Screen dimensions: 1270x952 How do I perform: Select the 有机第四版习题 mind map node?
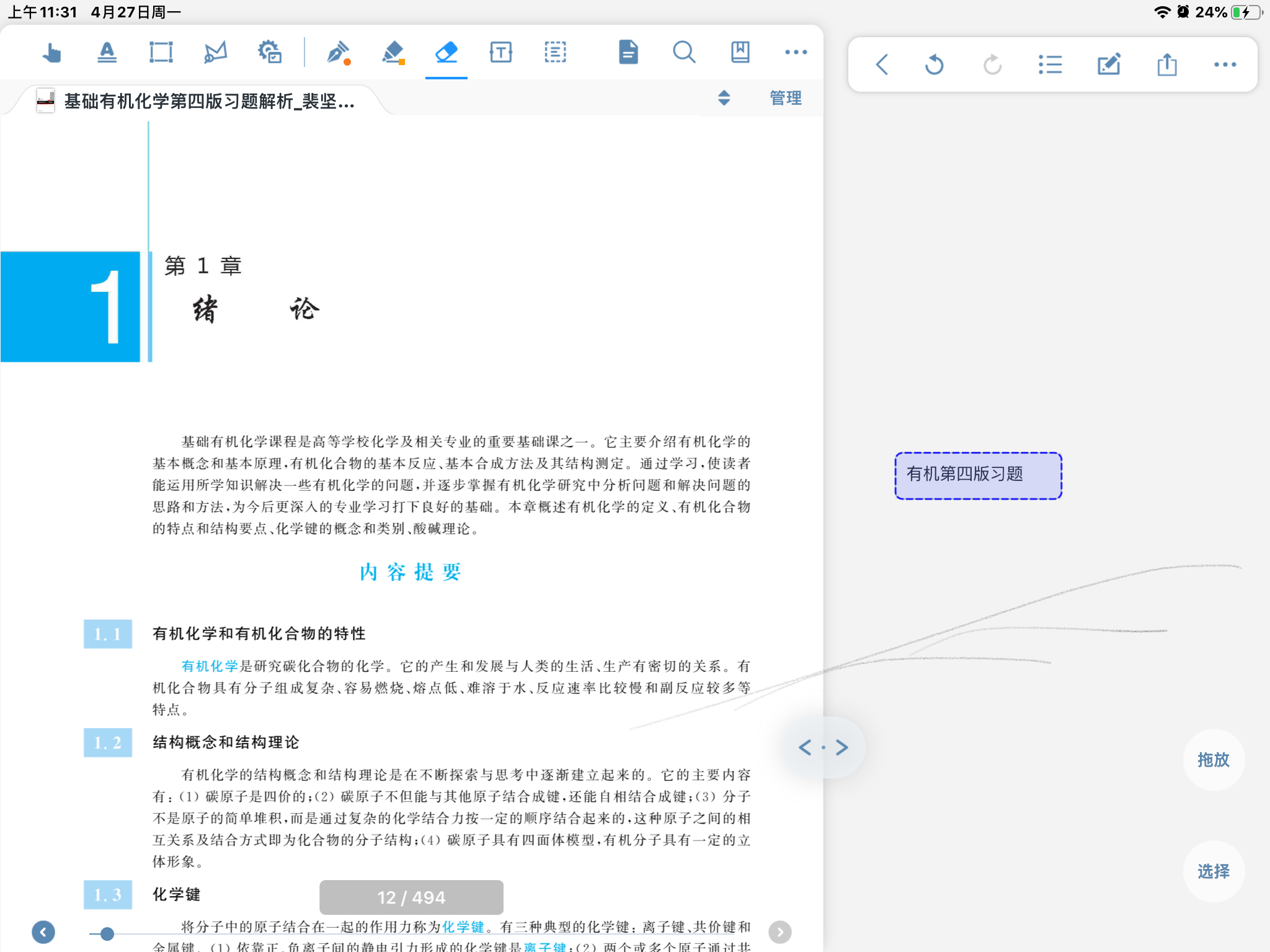coord(978,475)
